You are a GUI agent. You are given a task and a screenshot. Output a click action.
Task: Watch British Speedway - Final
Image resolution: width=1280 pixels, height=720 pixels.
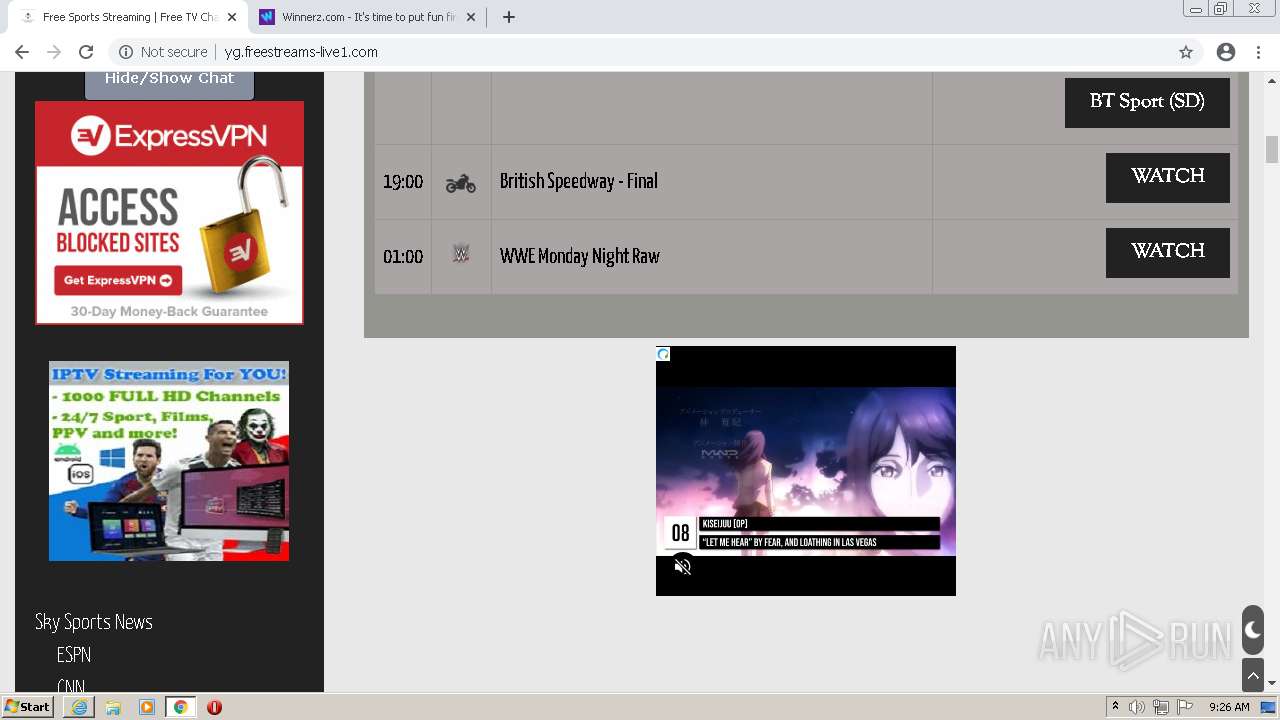coord(1168,177)
